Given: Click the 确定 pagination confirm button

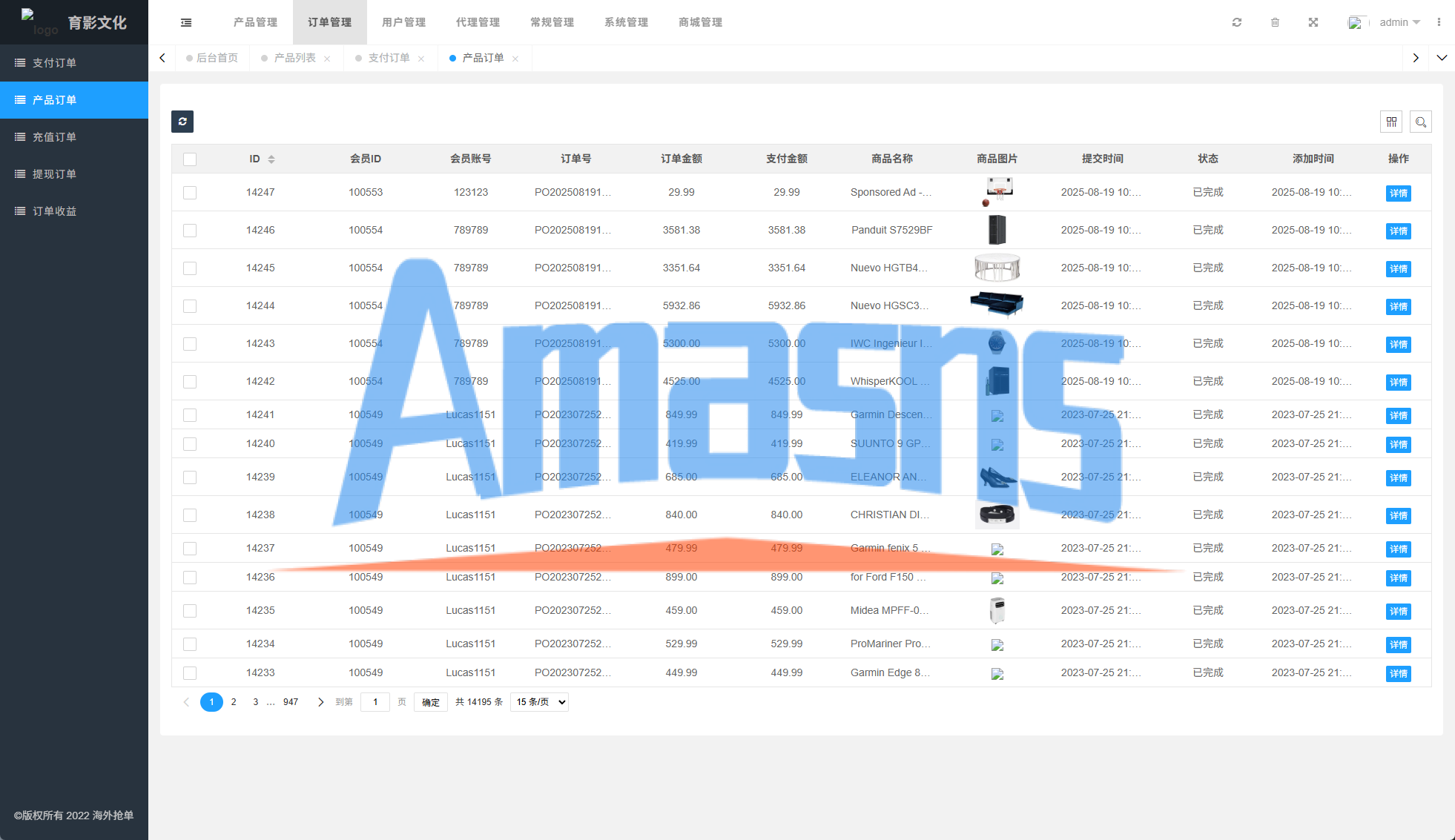Looking at the screenshot, I should tap(431, 702).
